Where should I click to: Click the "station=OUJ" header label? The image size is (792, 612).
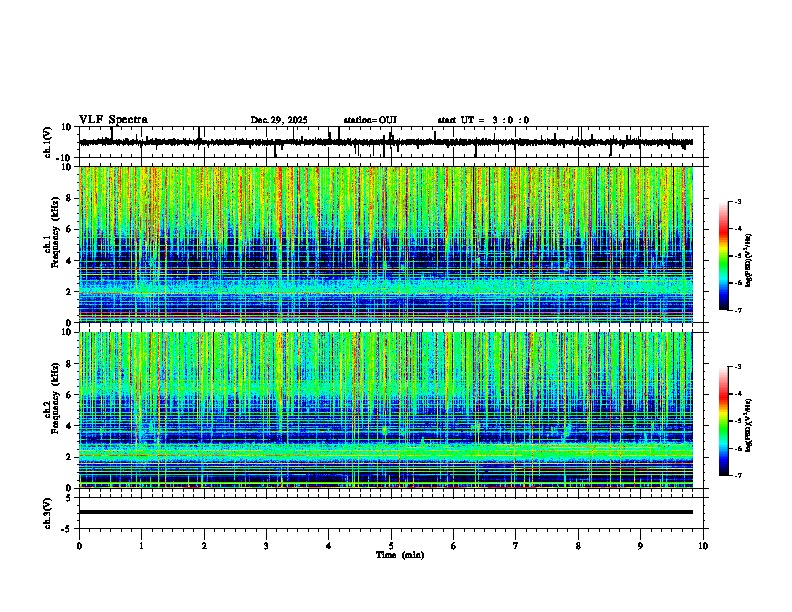(x=370, y=120)
